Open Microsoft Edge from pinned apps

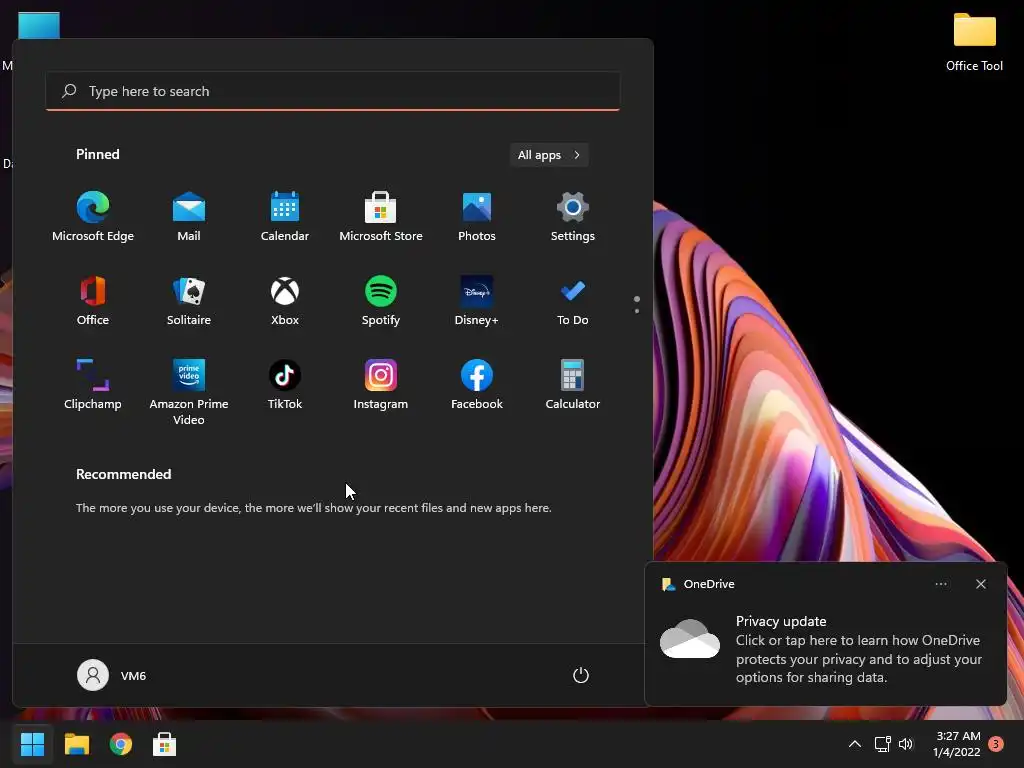pyautogui.click(x=93, y=217)
